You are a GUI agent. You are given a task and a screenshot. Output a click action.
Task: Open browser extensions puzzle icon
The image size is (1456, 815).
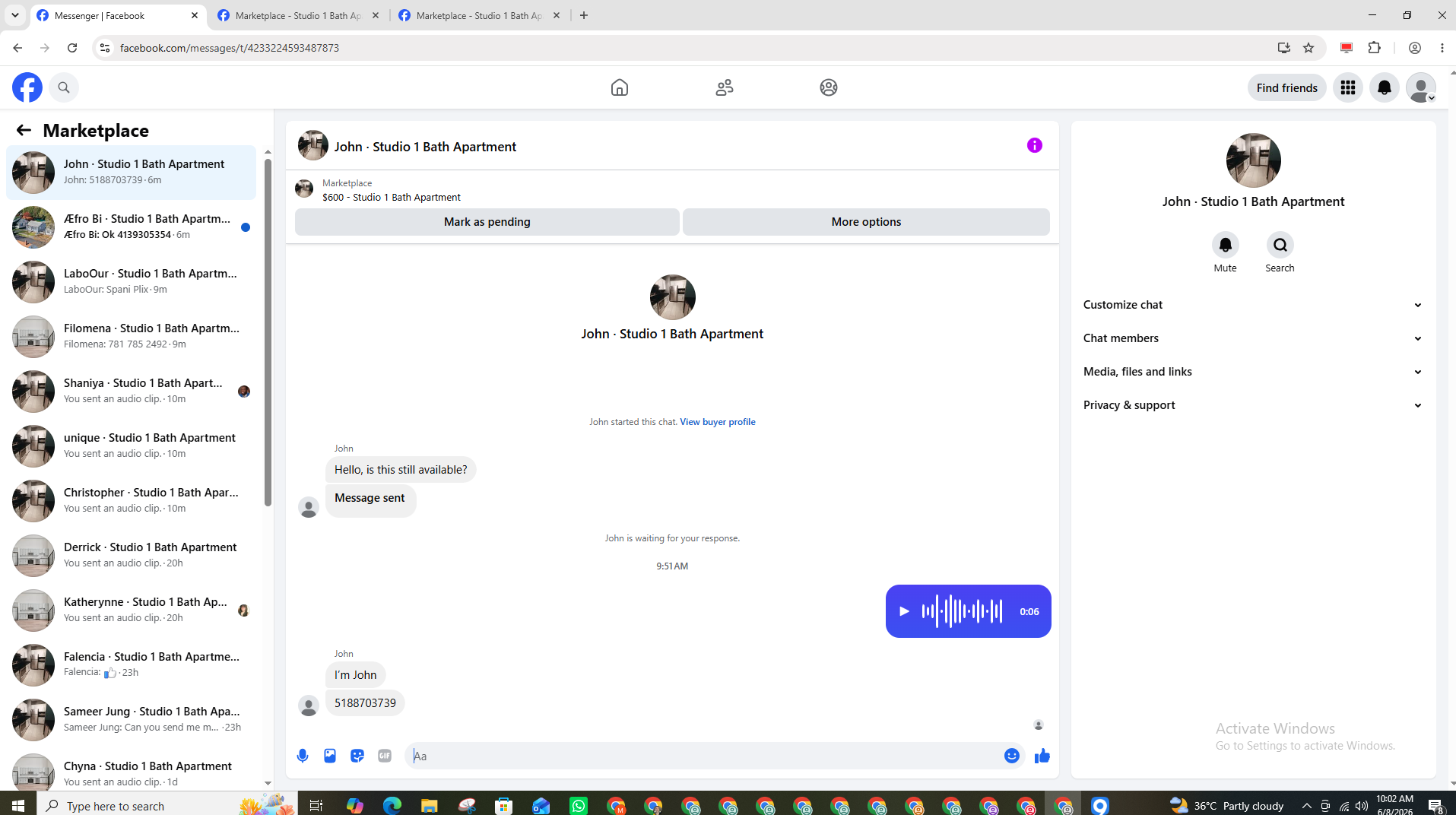pyautogui.click(x=1375, y=48)
